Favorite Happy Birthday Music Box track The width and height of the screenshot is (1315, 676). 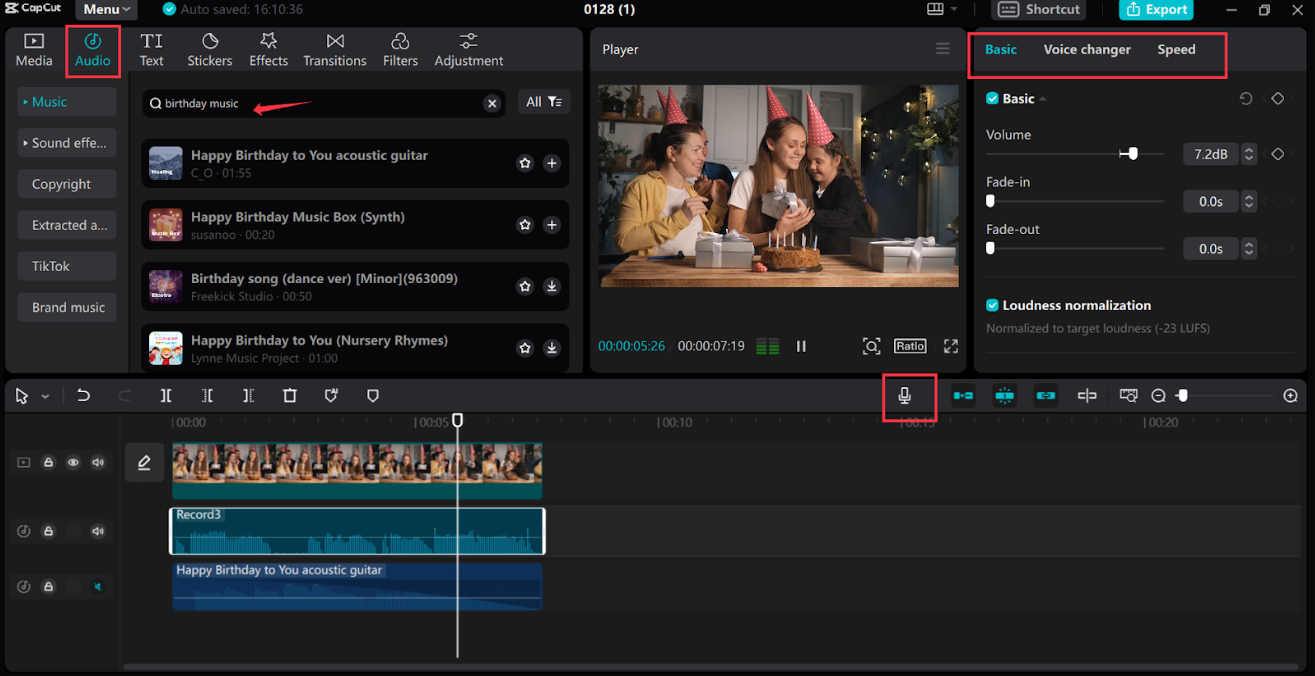coord(525,225)
